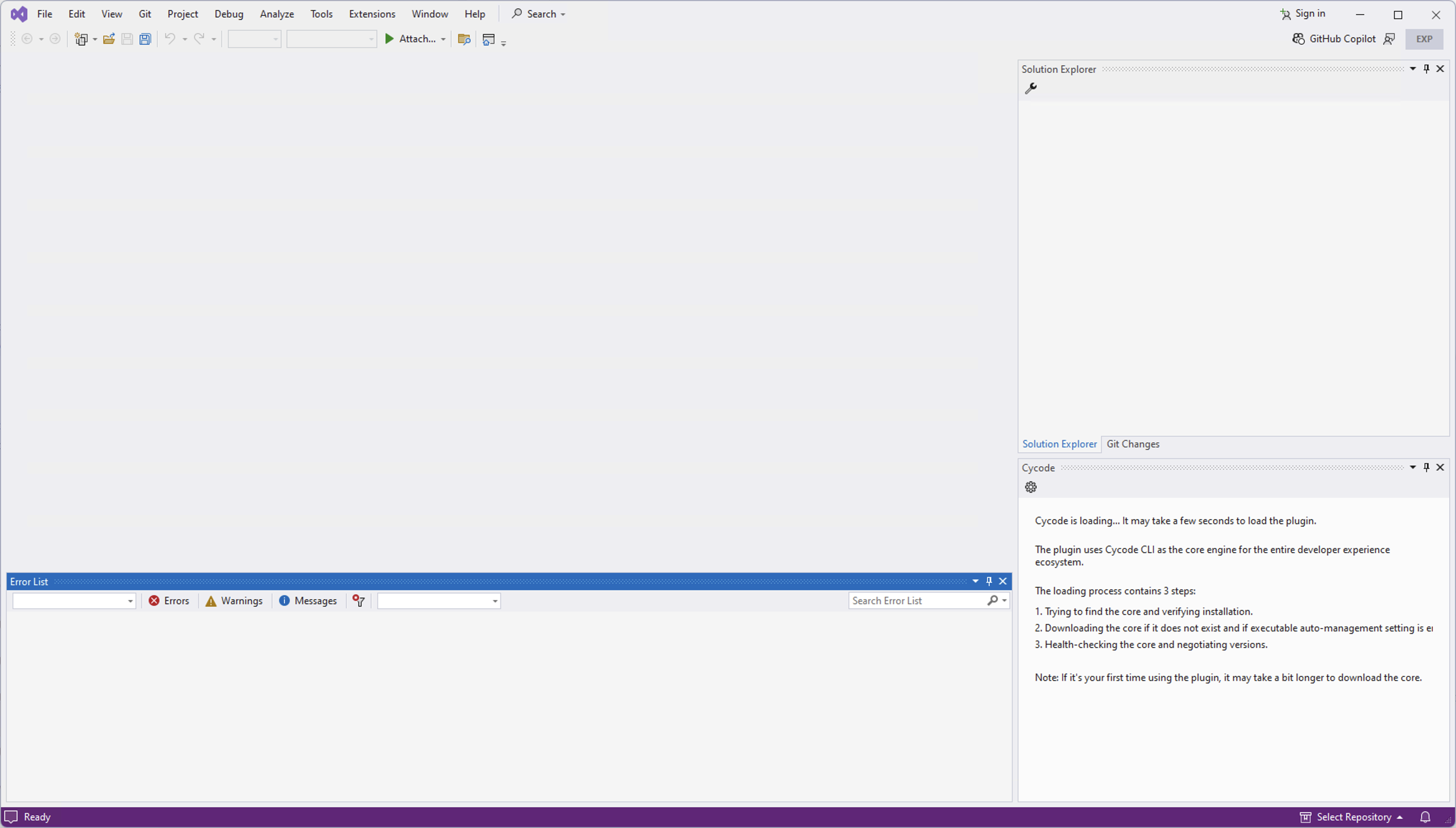Open GitHub Copilot button

(1334, 39)
